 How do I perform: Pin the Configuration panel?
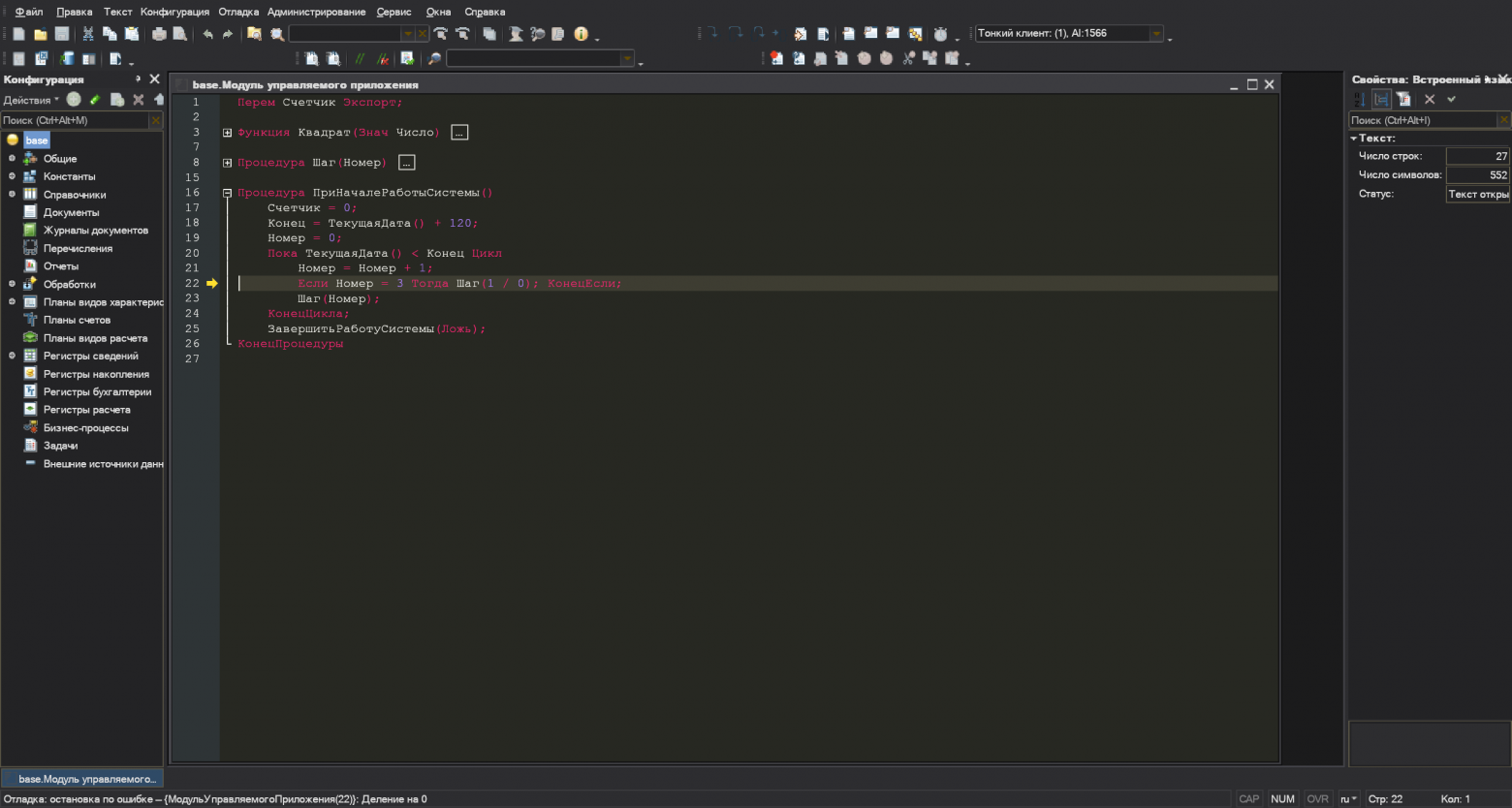pos(139,78)
